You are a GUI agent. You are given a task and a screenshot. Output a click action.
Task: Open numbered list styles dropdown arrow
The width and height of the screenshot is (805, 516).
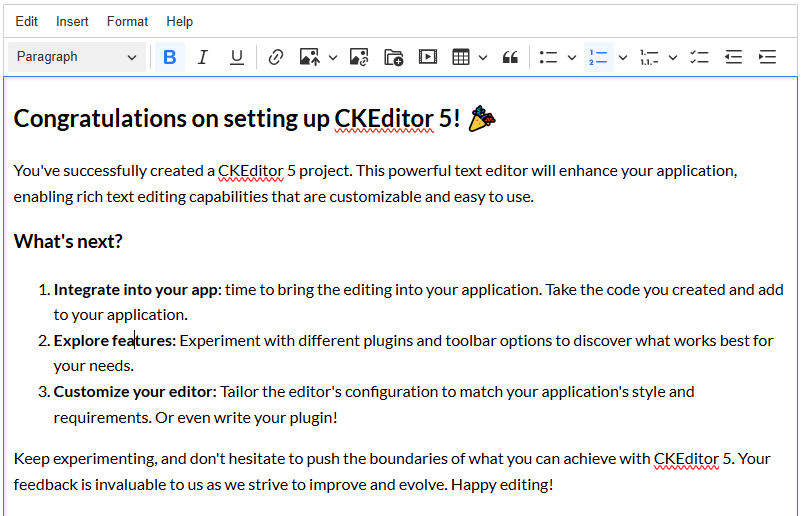pos(623,58)
